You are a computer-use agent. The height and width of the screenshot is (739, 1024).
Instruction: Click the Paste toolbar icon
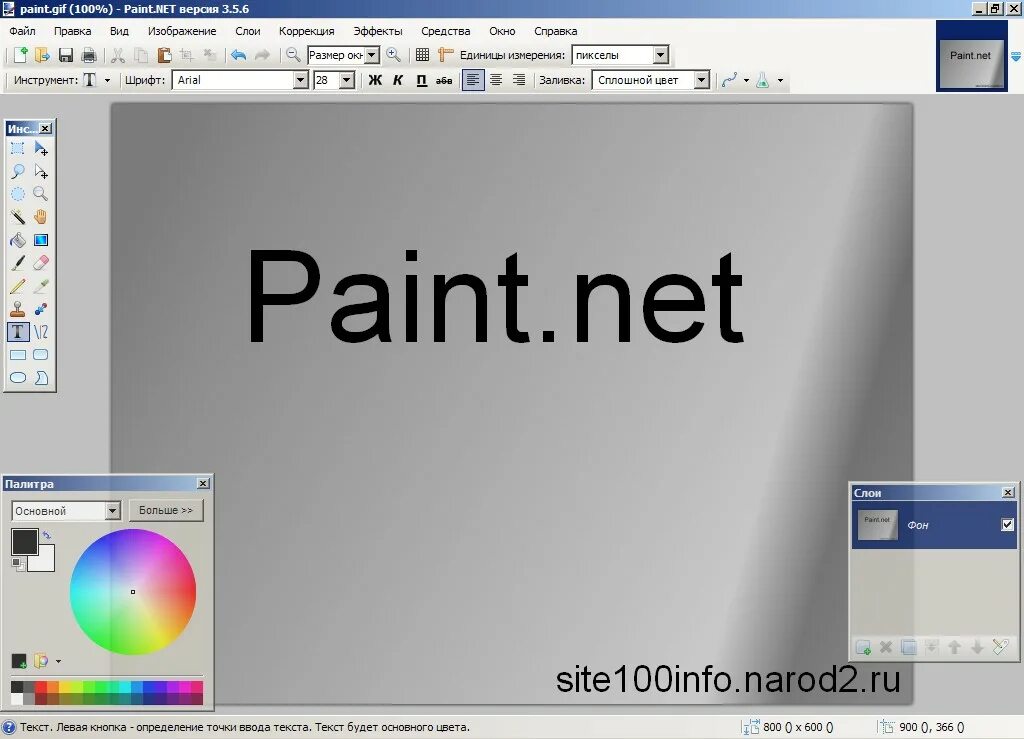point(165,55)
